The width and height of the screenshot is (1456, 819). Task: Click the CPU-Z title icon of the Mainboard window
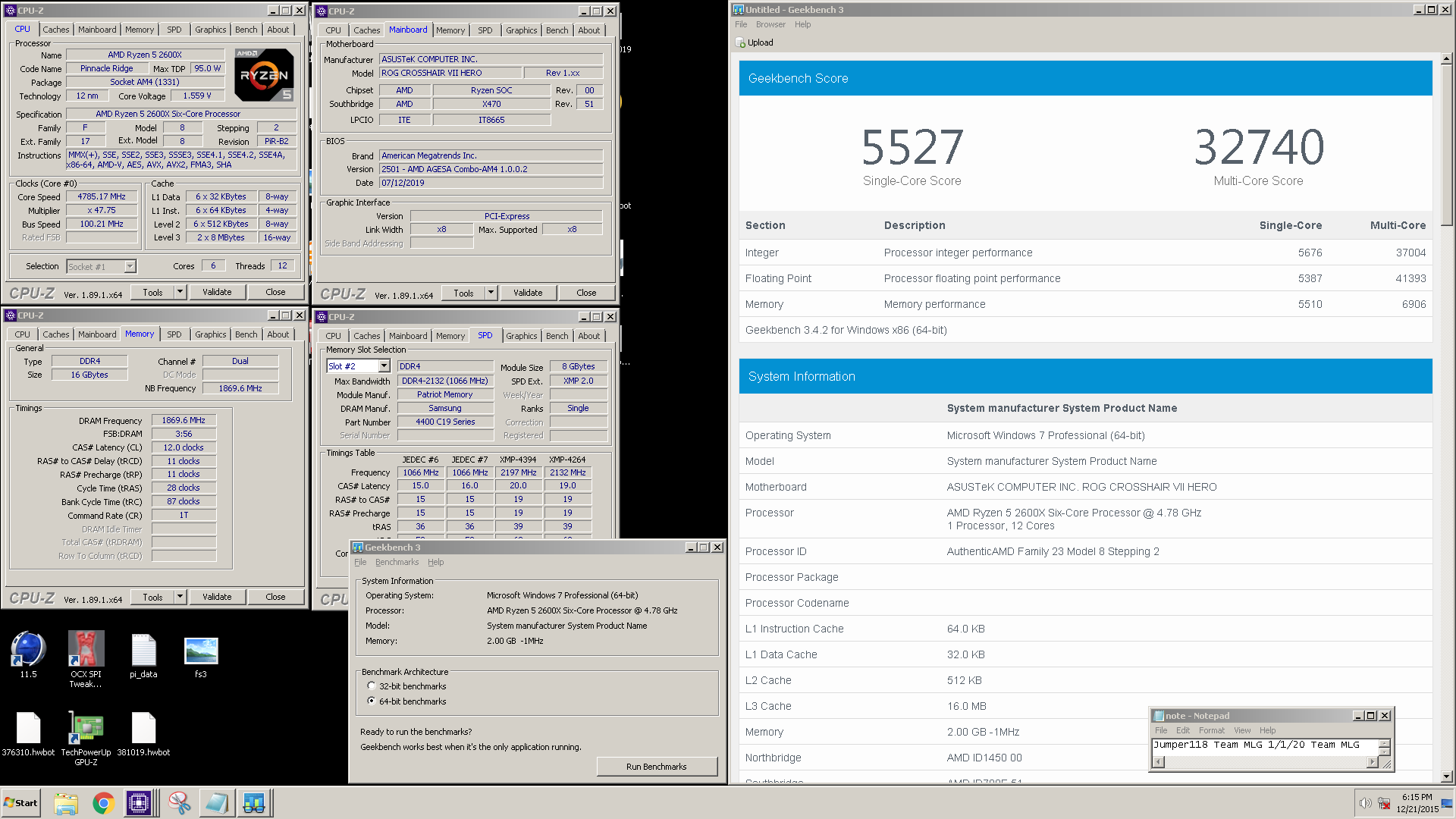(322, 11)
